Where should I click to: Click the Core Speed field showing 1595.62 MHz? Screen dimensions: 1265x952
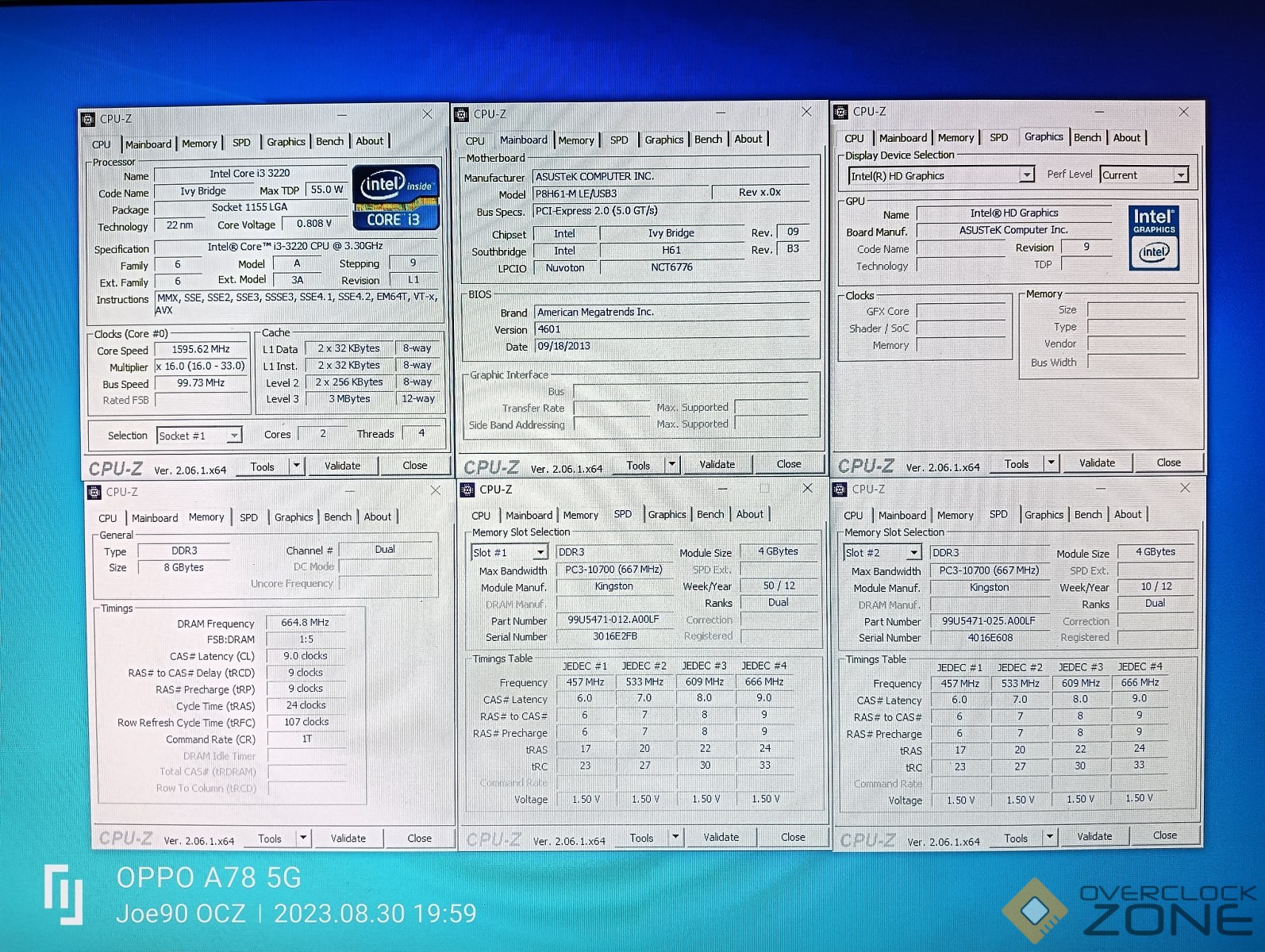(x=201, y=349)
